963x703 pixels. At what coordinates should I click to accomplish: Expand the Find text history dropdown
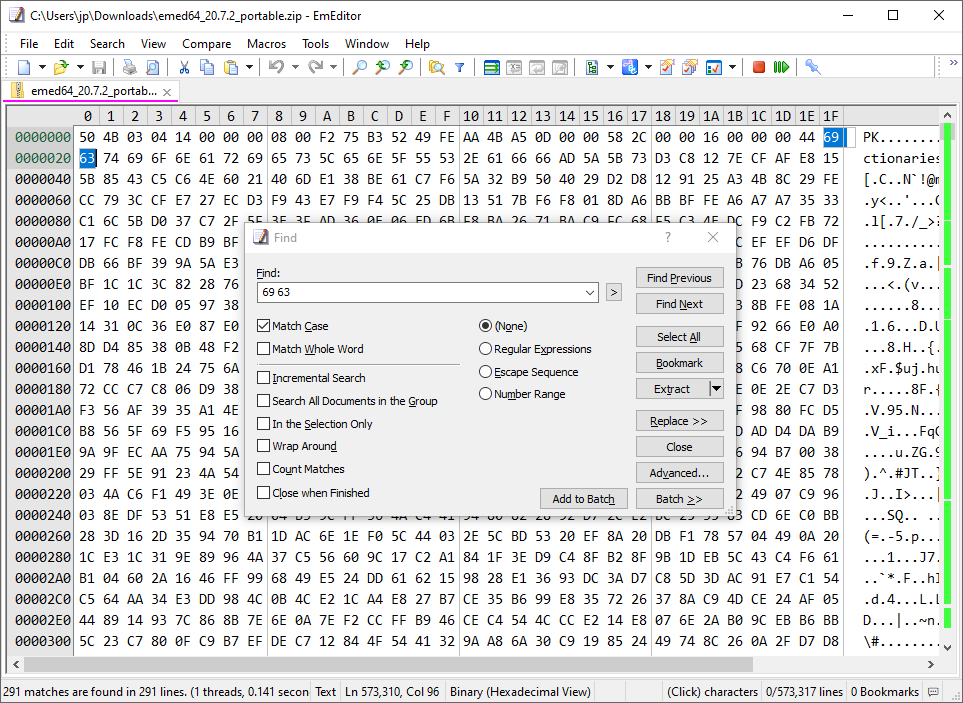point(590,292)
